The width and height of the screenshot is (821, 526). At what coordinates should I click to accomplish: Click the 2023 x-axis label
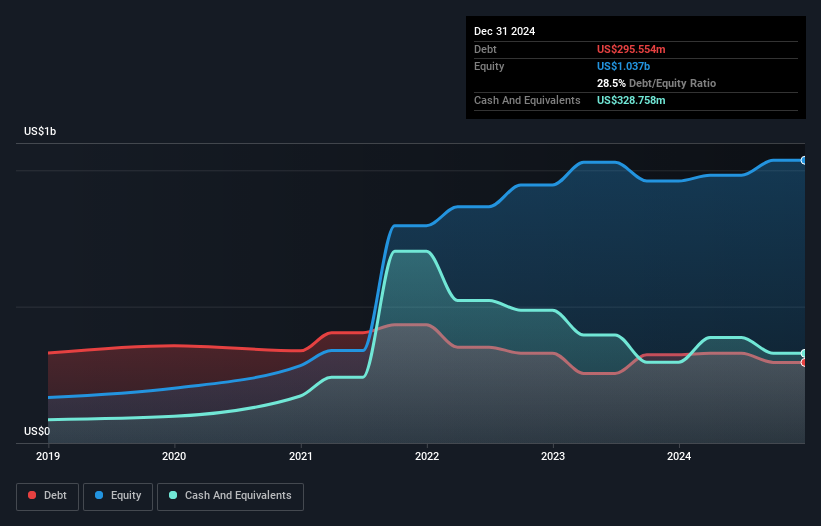click(x=553, y=456)
